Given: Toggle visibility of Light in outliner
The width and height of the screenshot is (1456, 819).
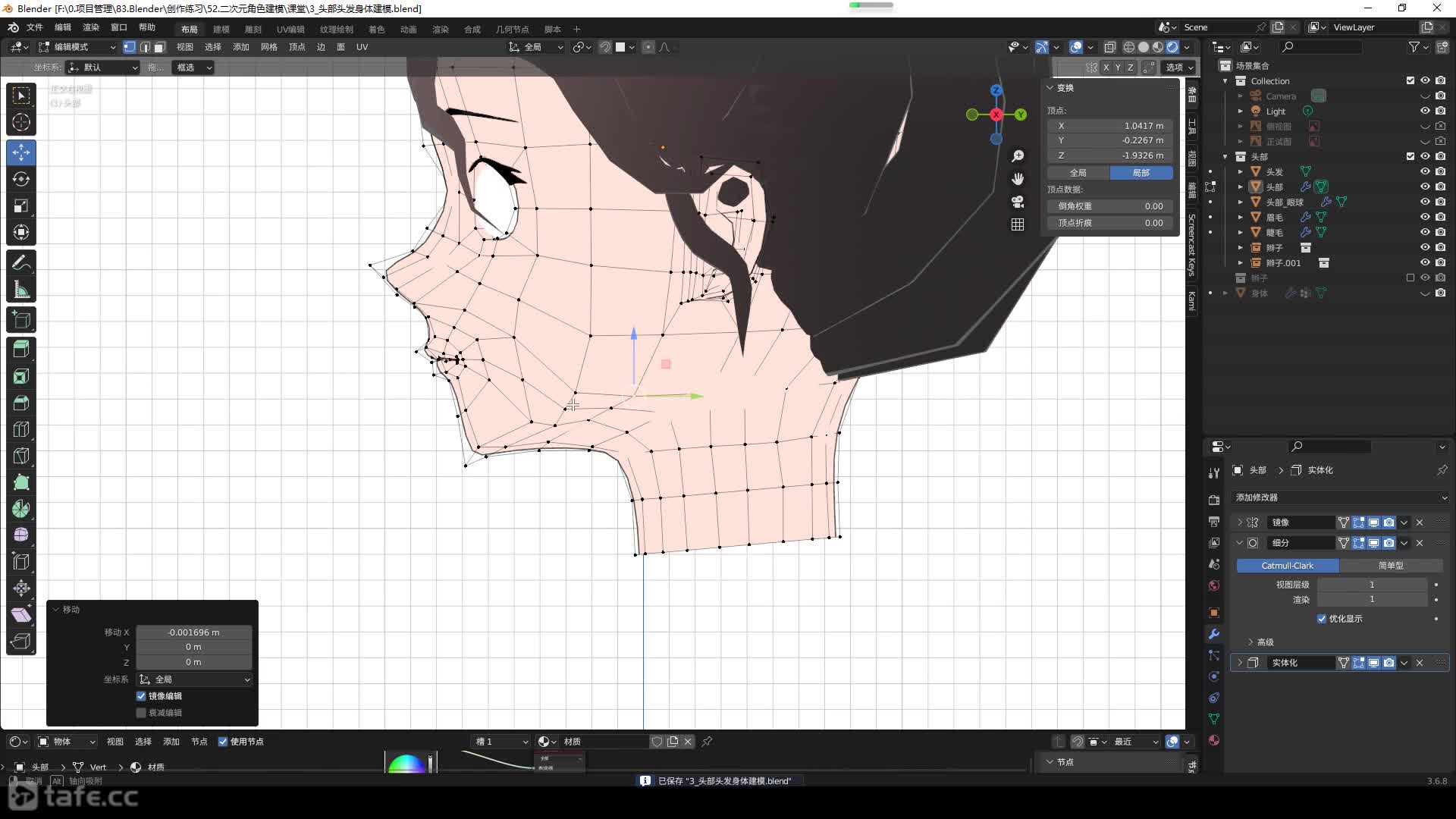Looking at the screenshot, I should click(1425, 111).
